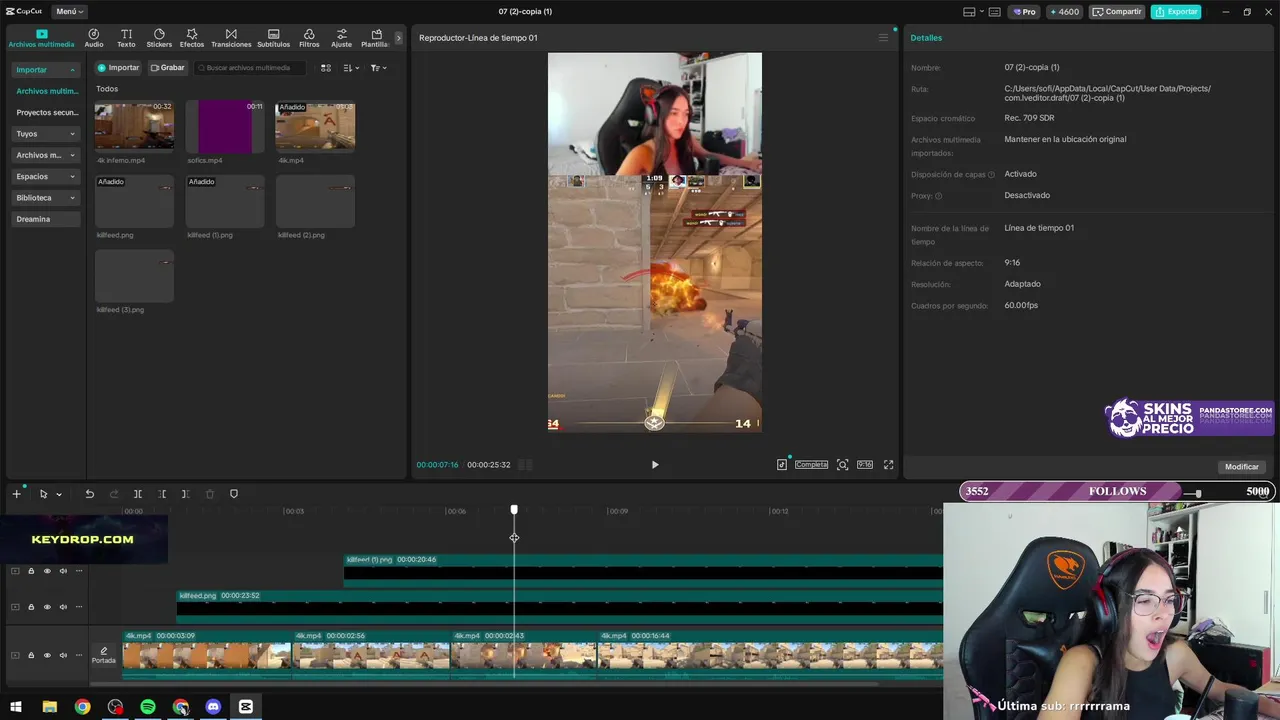
Task: Select the 4k inferno.mp4 thumbnail
Action: pos(134,126)
